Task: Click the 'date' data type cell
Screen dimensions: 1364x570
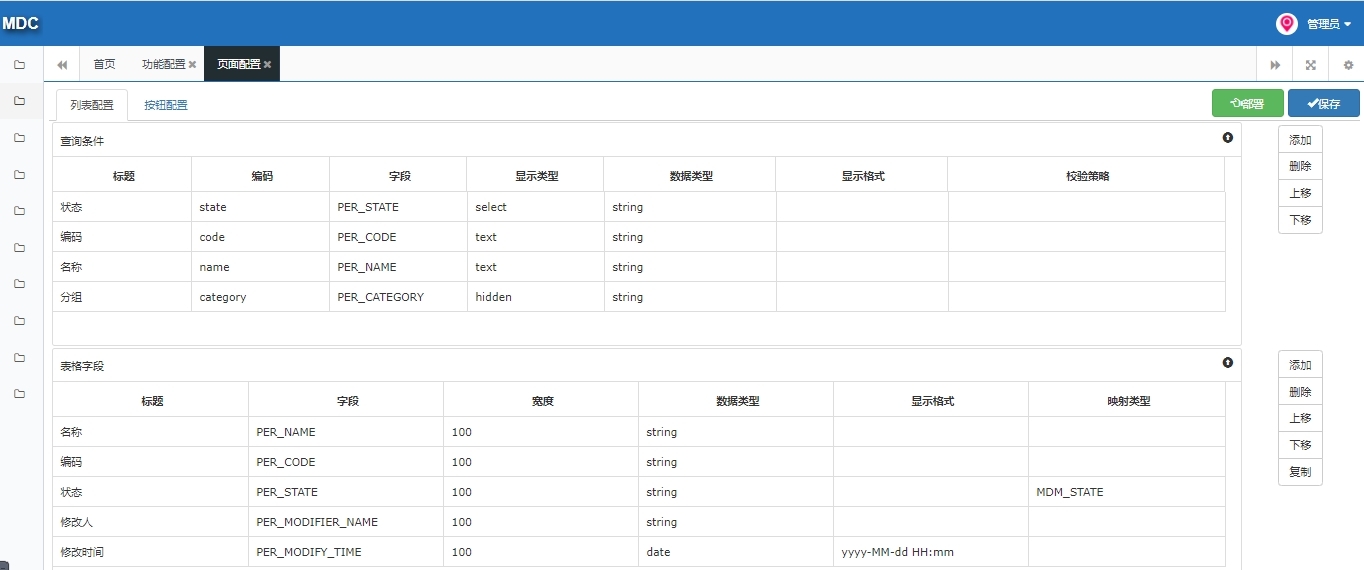Action: coord(736,552)
